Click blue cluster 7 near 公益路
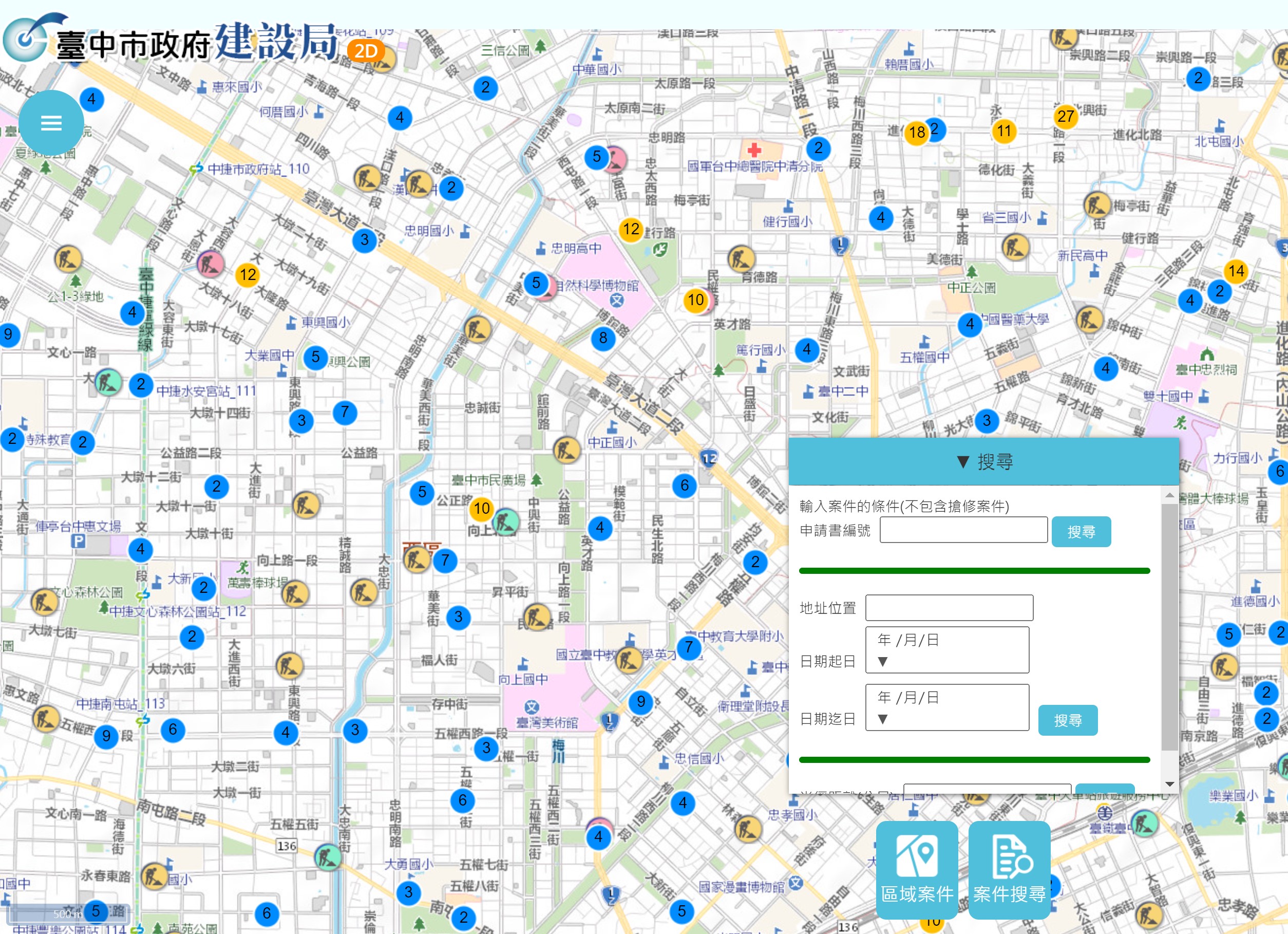Screen dimensions: 1288x934 [345, 412]
